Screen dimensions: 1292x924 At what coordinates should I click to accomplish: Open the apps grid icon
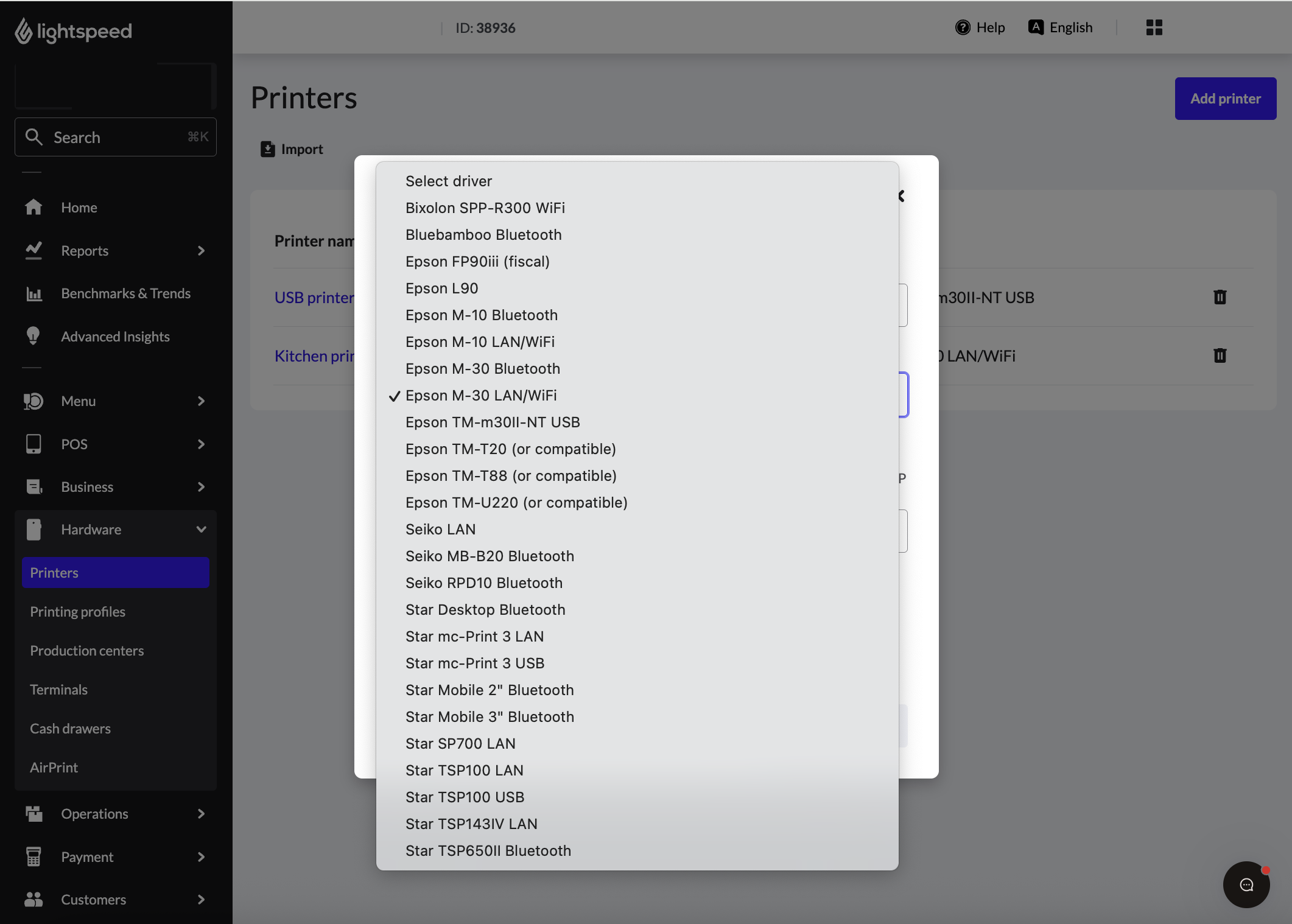pos(1154,27)
